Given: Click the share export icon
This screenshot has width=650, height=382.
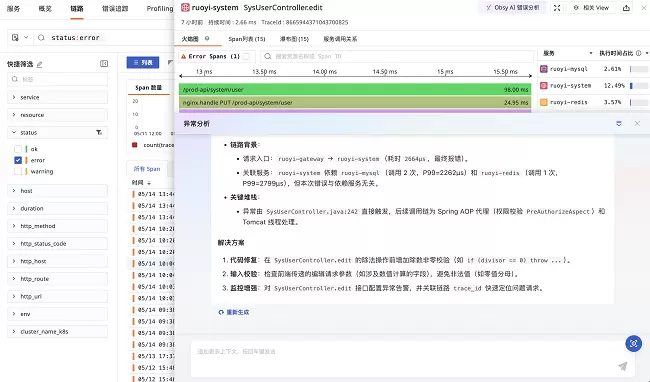Looking at the screenshot, I should pyautogui.click(x=626, y=8).
